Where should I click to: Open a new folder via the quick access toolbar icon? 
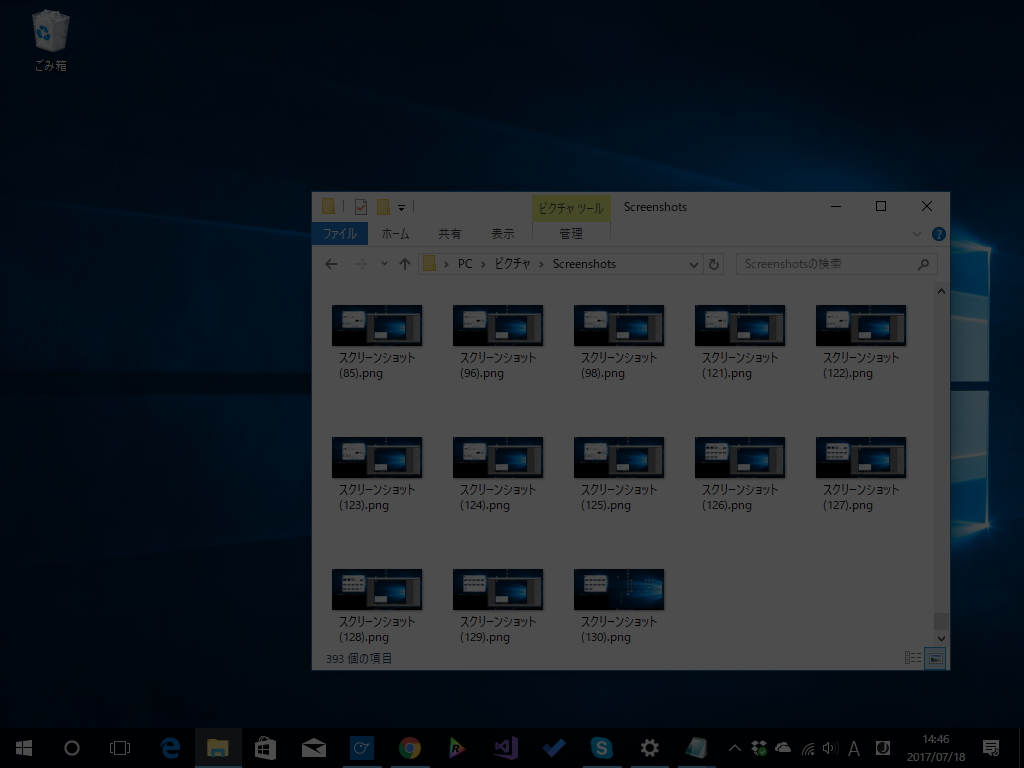pos(383,207)
